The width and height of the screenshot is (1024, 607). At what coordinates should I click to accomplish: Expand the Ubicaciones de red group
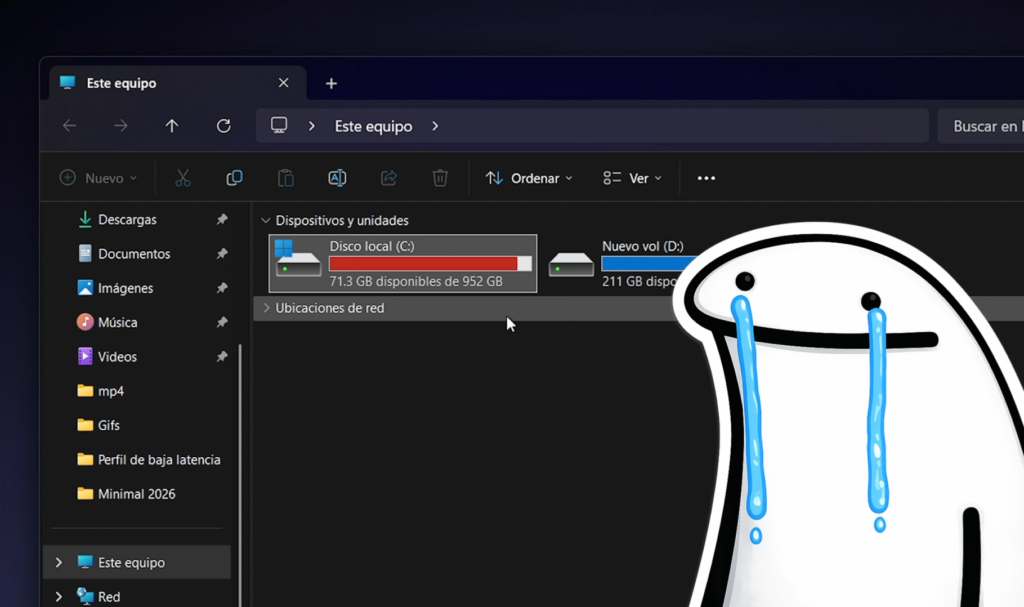[x=266, y=308]
